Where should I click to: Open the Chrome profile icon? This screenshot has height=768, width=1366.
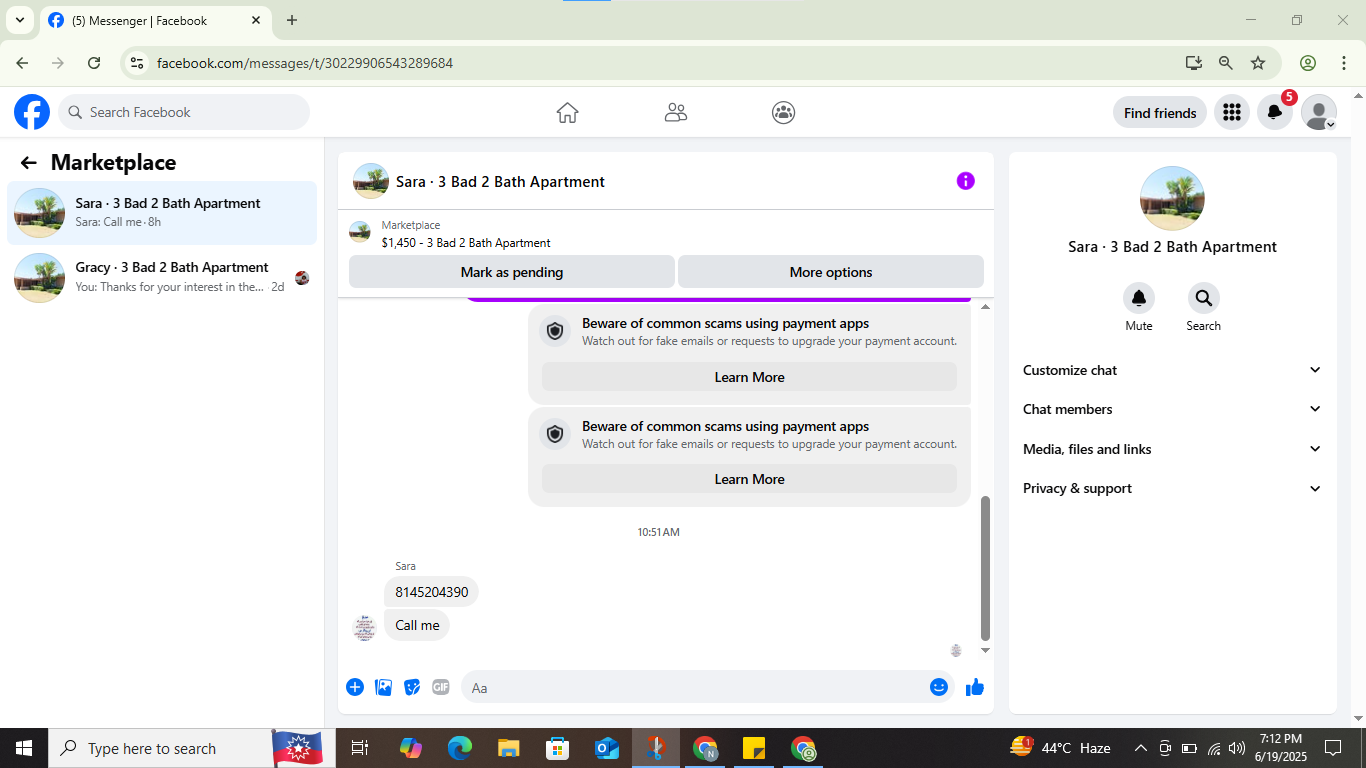click(1308, 63)
